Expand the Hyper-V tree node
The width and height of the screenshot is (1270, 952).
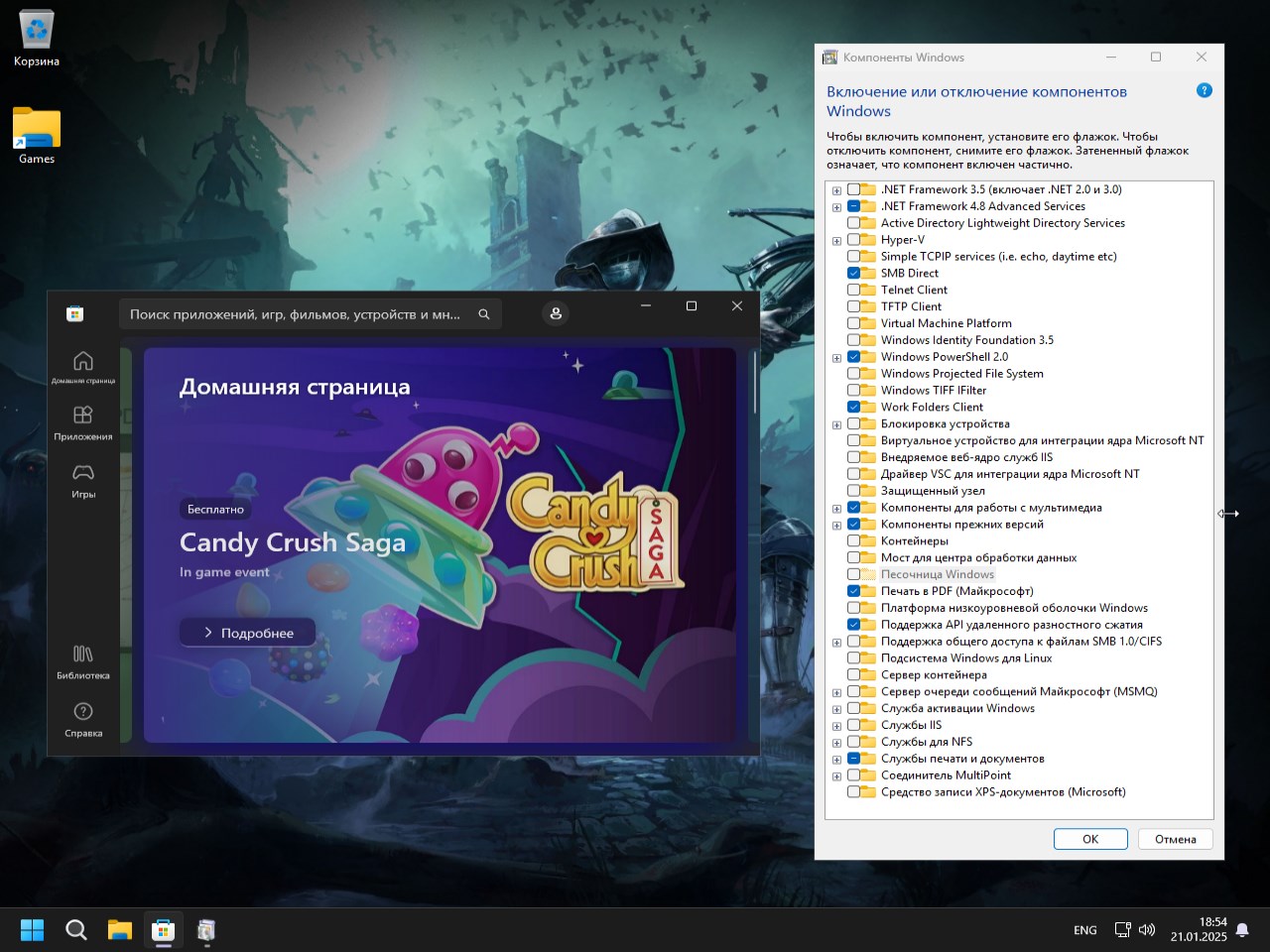coord(836,241)
